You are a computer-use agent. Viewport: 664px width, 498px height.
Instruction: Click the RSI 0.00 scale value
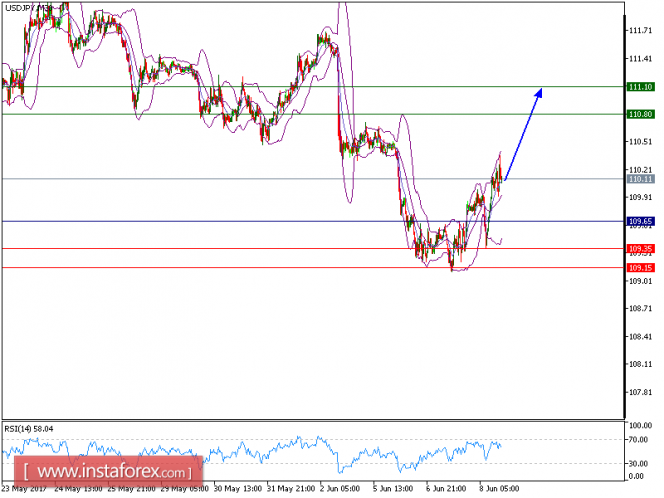[637, 477]
